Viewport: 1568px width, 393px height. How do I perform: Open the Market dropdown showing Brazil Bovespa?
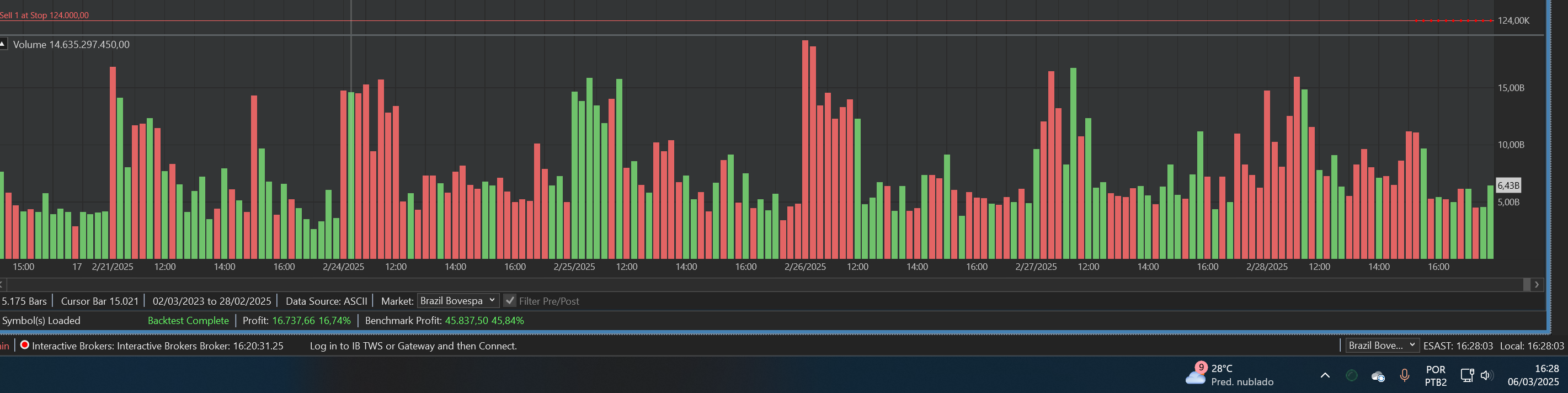point(458,301)
